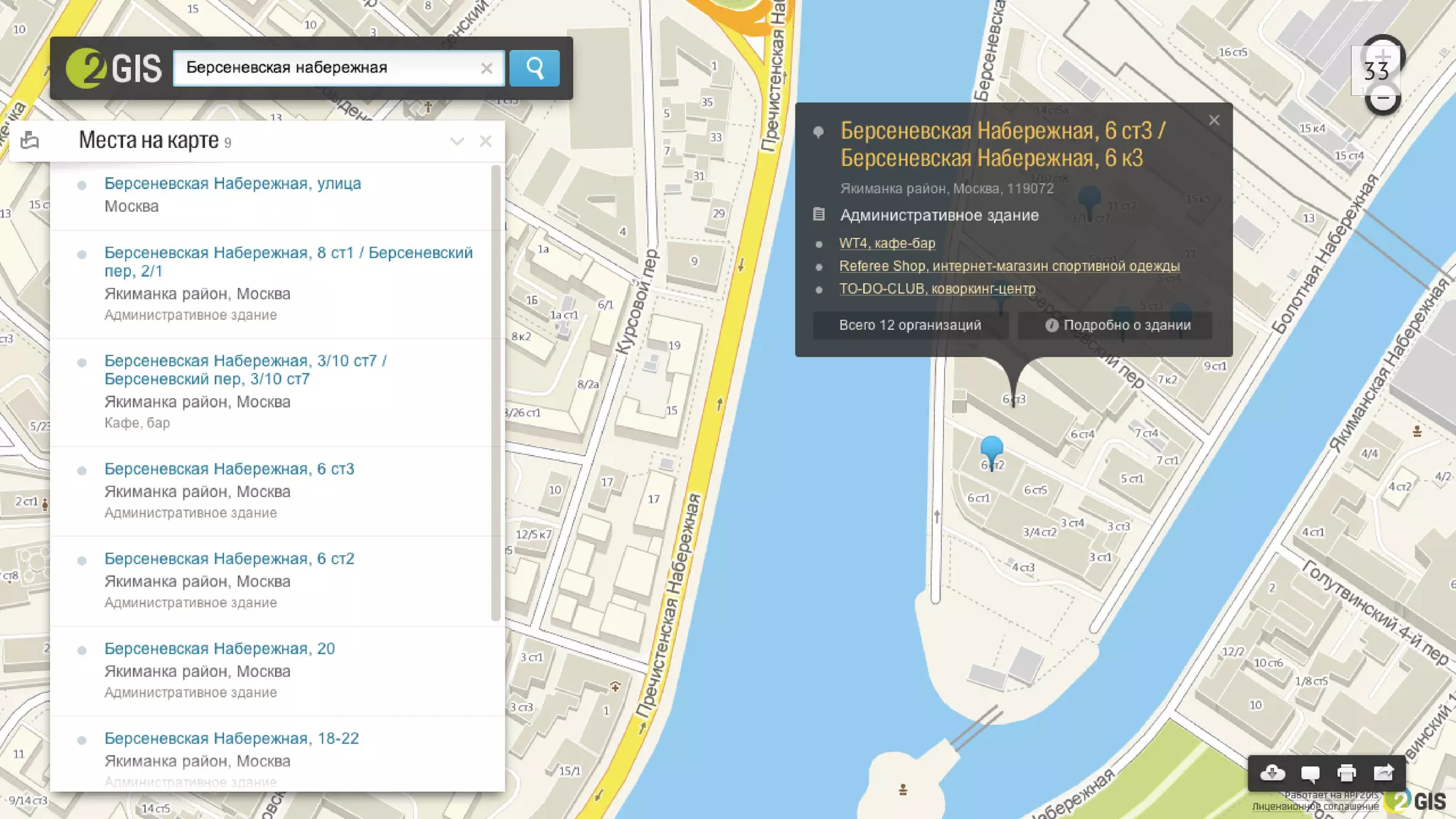Print the map via printer icon
The image size is (1456, 819).
(x=1347, y=773)
